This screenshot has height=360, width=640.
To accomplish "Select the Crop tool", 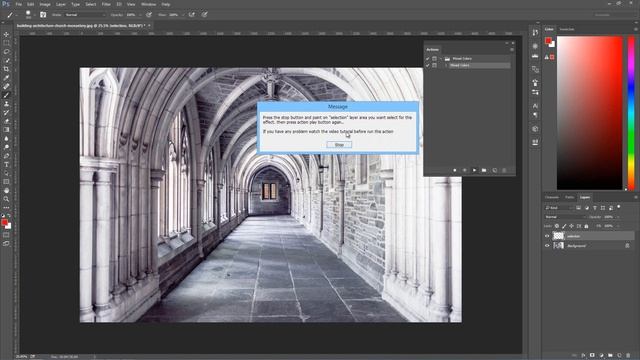I will coord(6,69).
